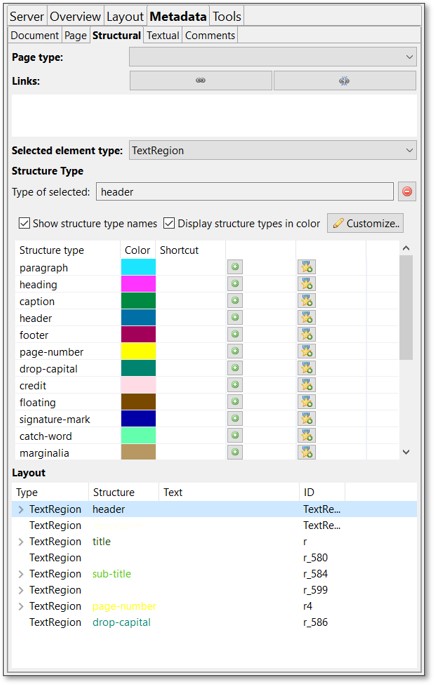434x685 pixels.
Task: Click the star-plus icon in catch-word row
Action: 306,435
